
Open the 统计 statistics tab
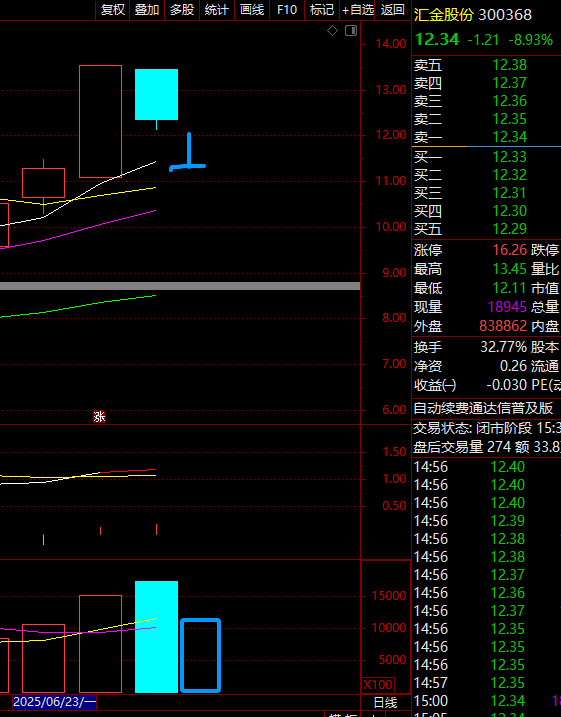[217, 10]
